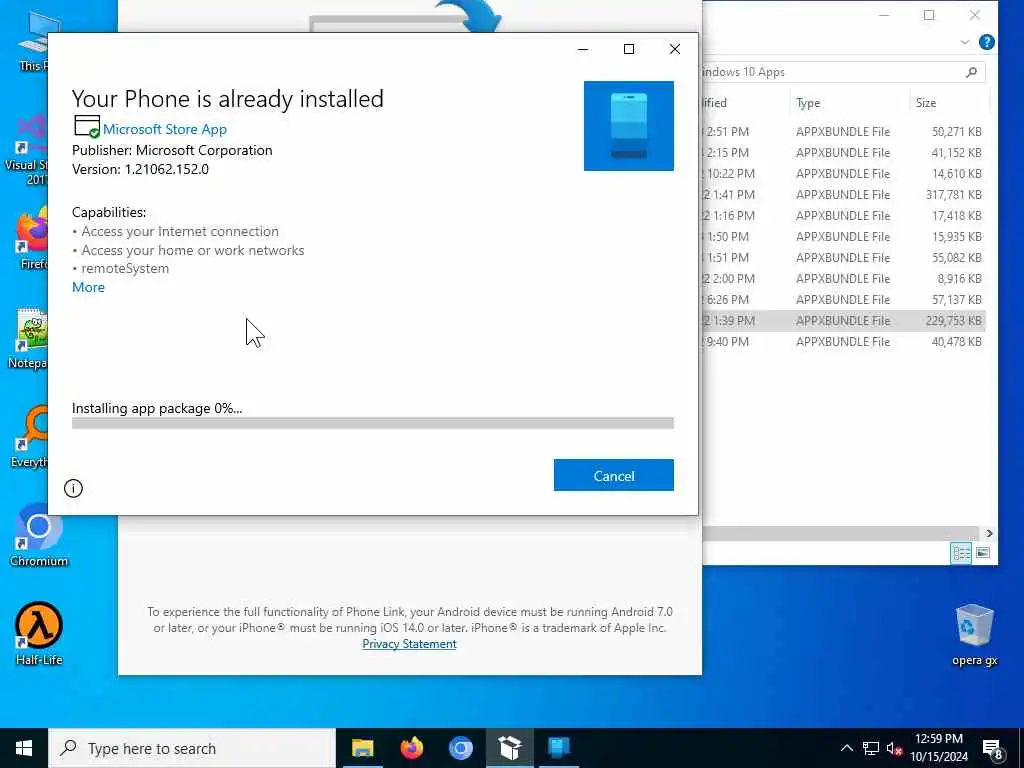The width and height of the screenshot is (1024, 768).
Task: Click the muted volume tray icon
Action: [x=894, y=748]
